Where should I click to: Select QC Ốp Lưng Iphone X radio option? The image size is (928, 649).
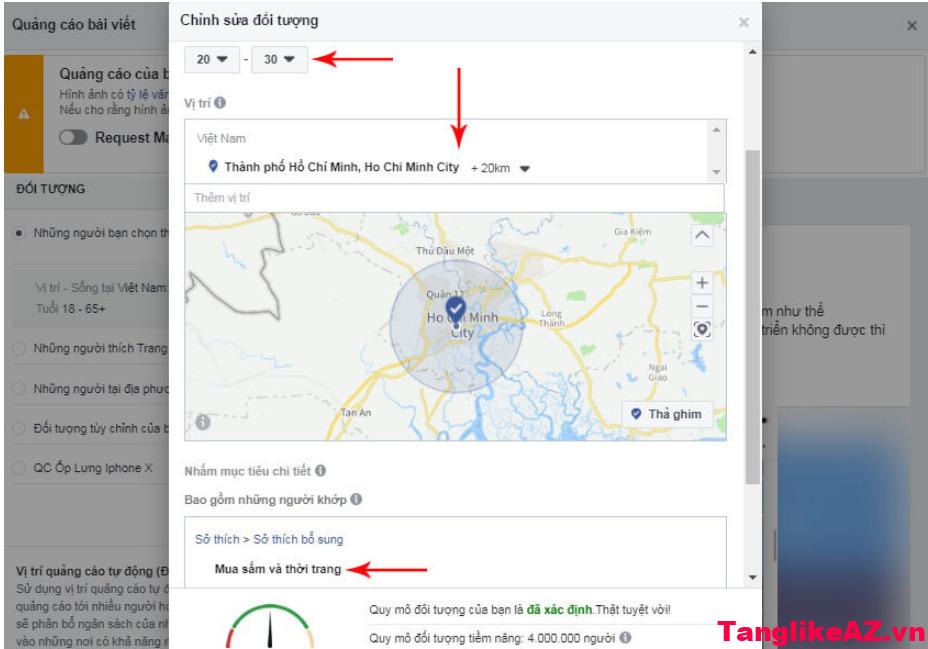click(20, 468)
